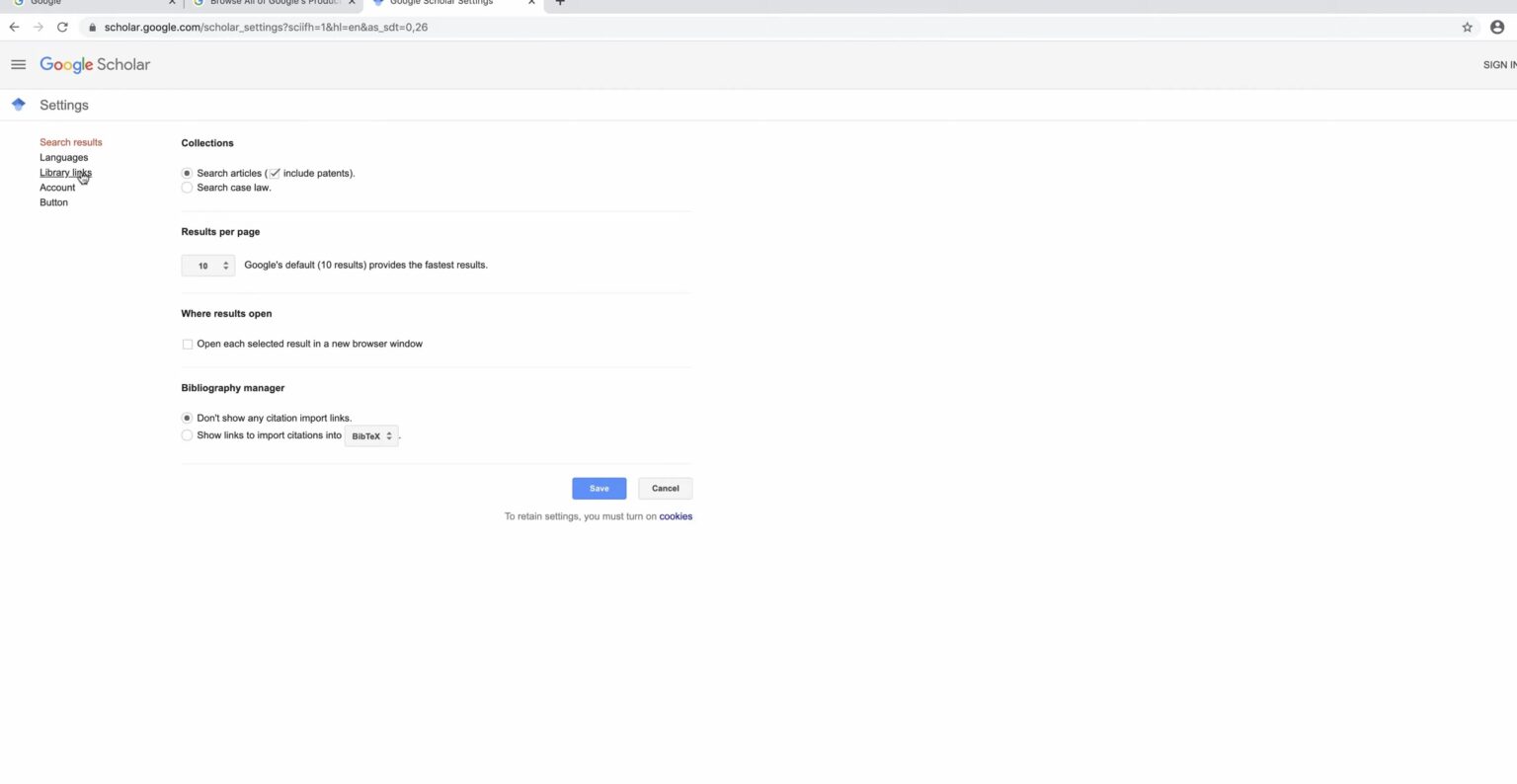Click the cookies link
The height and width of the screenshot is (784, 1517).
676,516
